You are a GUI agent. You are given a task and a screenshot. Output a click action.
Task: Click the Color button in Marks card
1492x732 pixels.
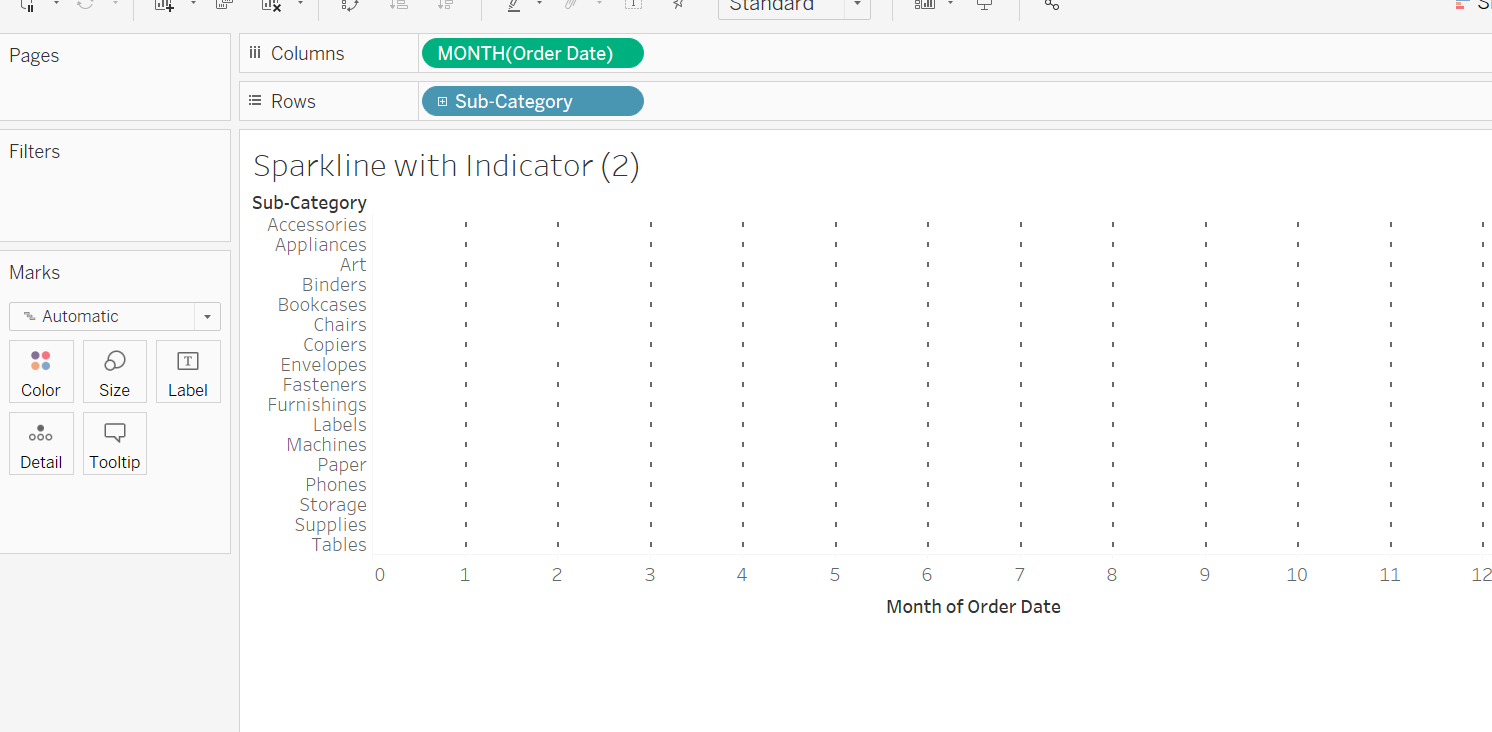[x=41, y=373]
